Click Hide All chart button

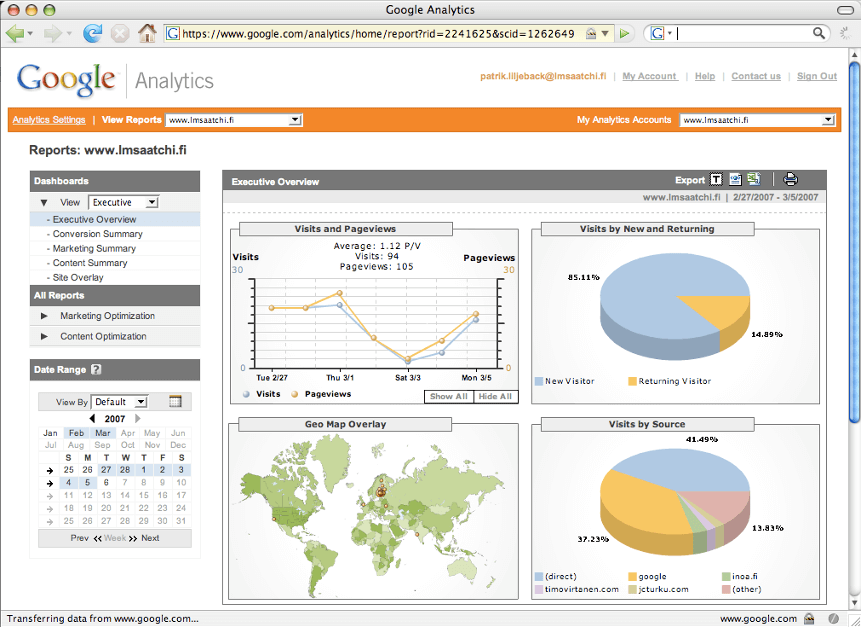click(495, 396)
